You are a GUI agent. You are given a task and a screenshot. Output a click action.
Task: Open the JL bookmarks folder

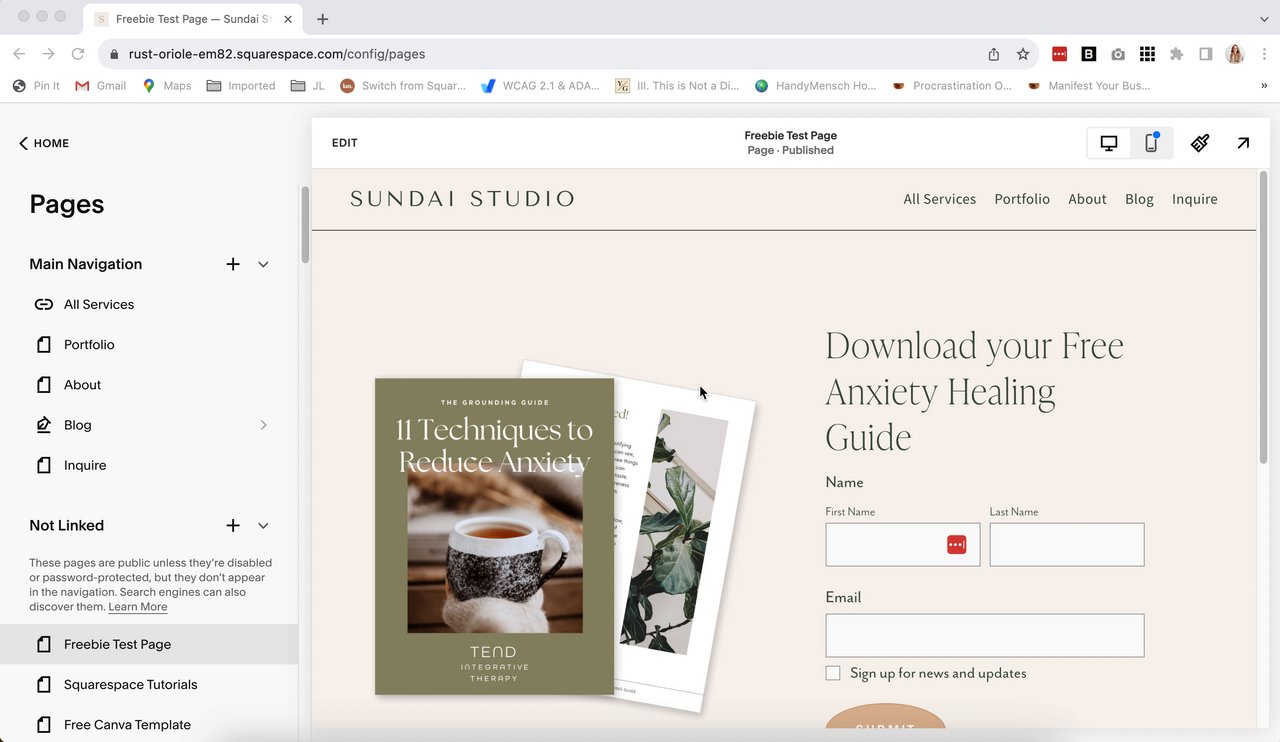tap(308, 86)
